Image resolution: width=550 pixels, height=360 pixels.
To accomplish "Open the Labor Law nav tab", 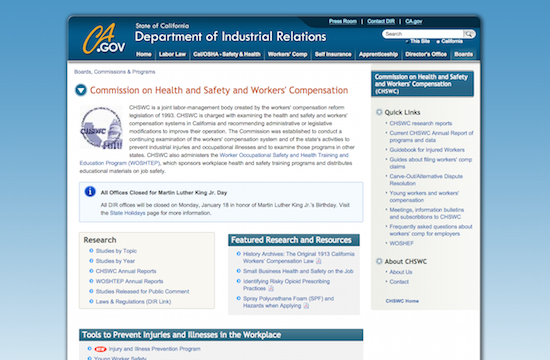I will (172, 54).
